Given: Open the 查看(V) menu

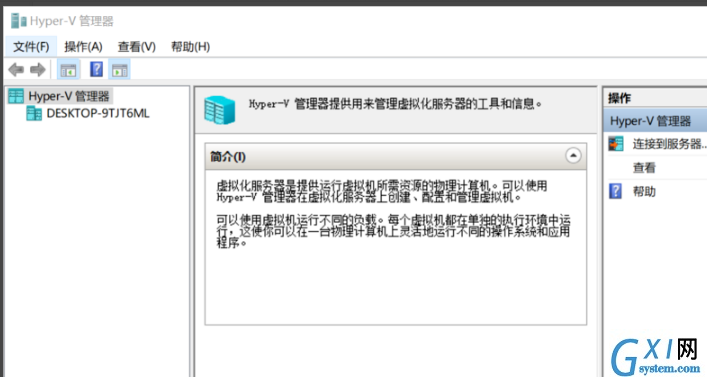Looking at the screenshot, I should click(x=137, y=46).
